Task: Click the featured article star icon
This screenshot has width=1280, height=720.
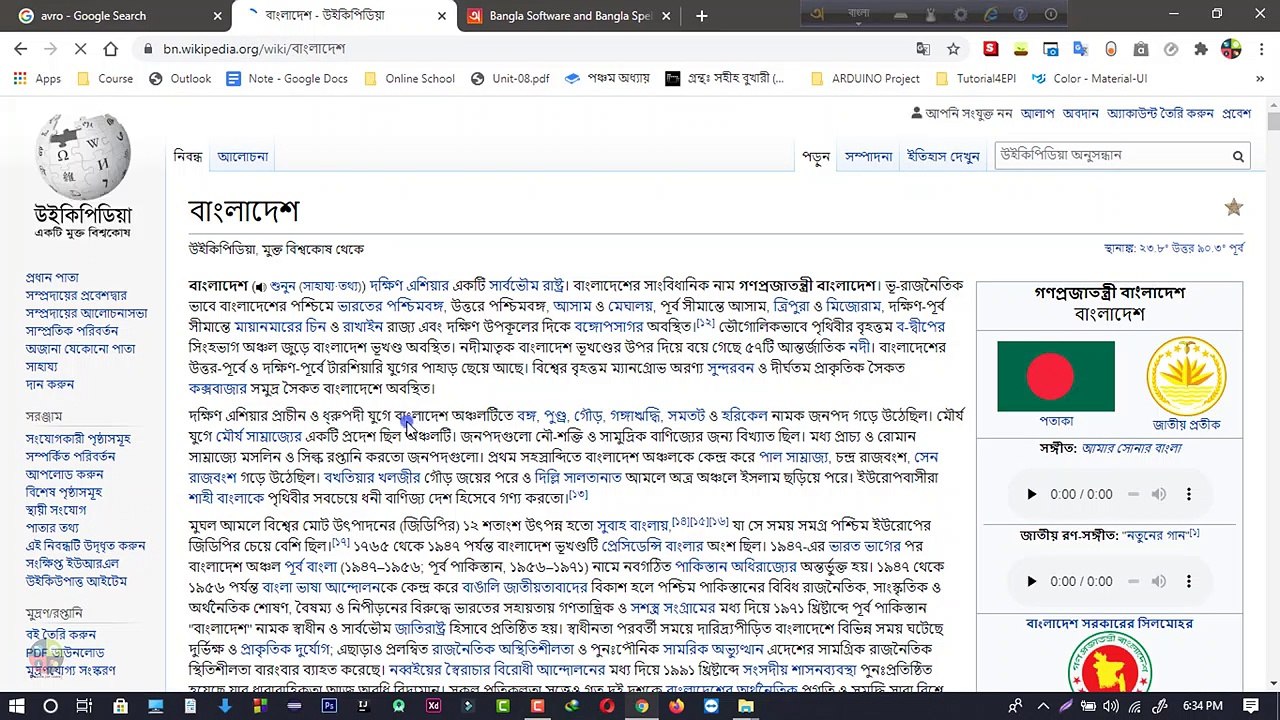Action: (1233, 207)
